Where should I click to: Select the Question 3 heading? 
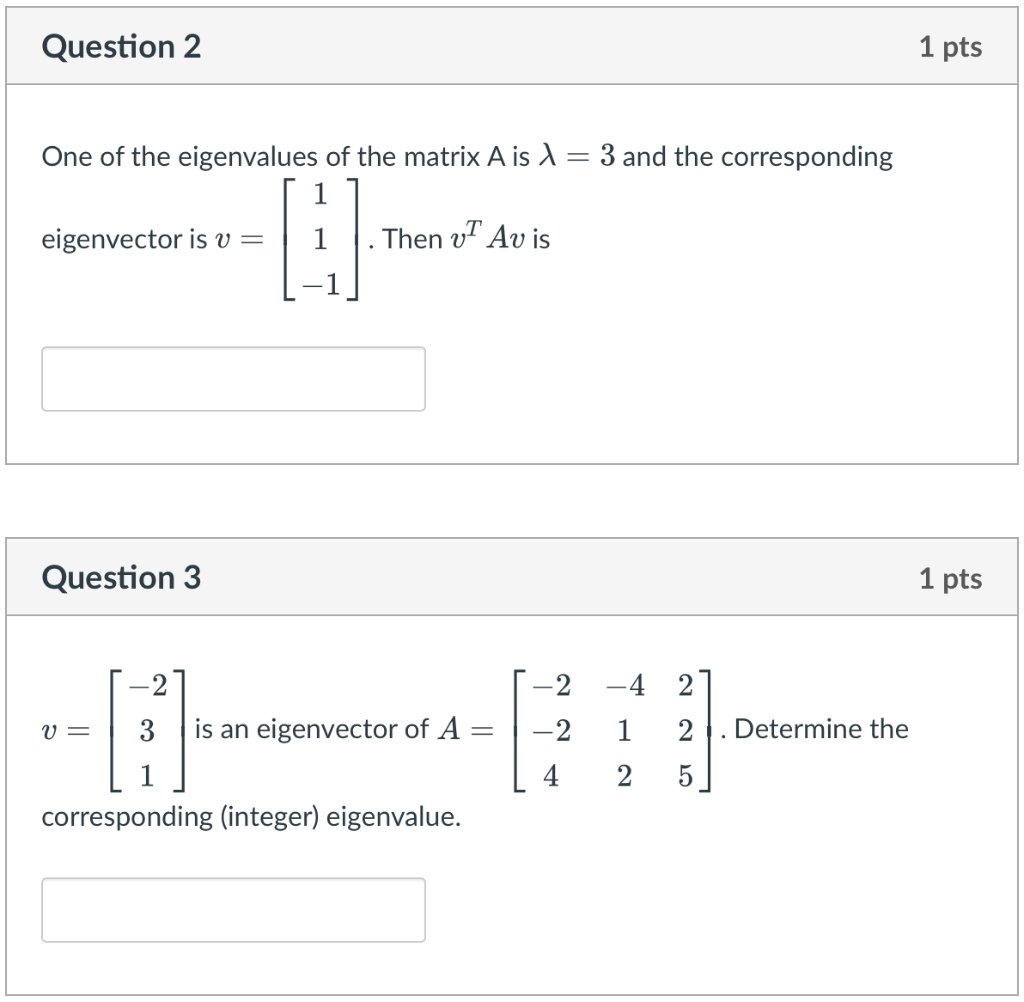(x=121, y=578)
